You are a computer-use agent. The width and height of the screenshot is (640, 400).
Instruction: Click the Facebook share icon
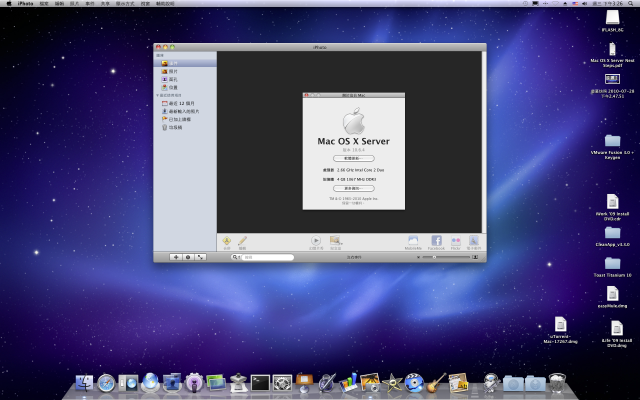[436, 241]
